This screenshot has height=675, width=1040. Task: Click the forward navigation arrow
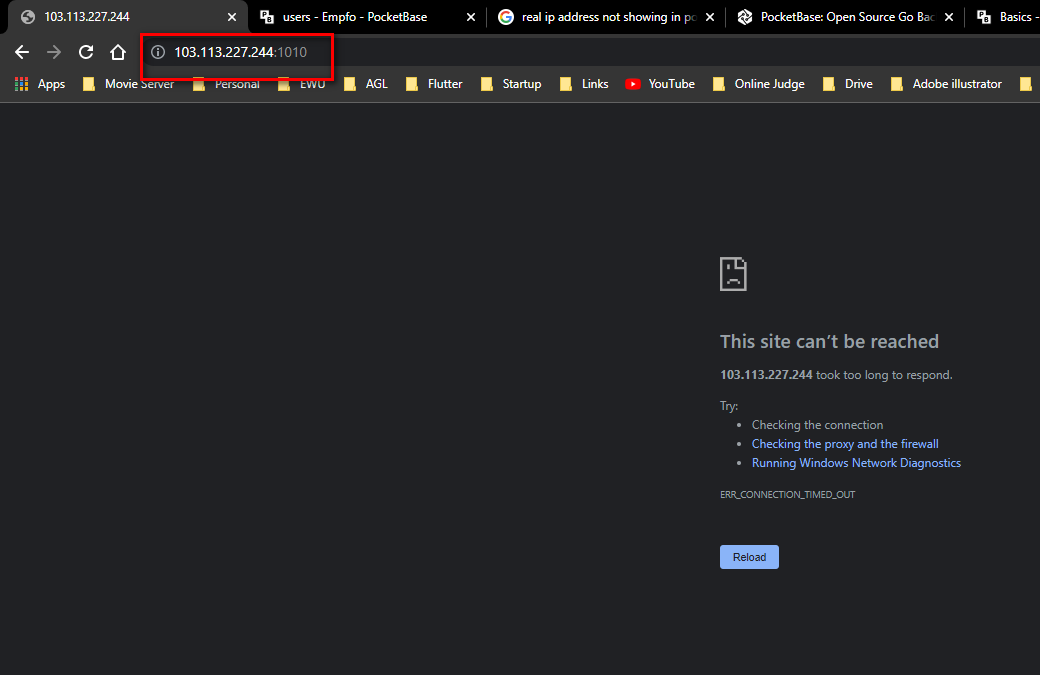pyautogui.click(x=53, y=51)
